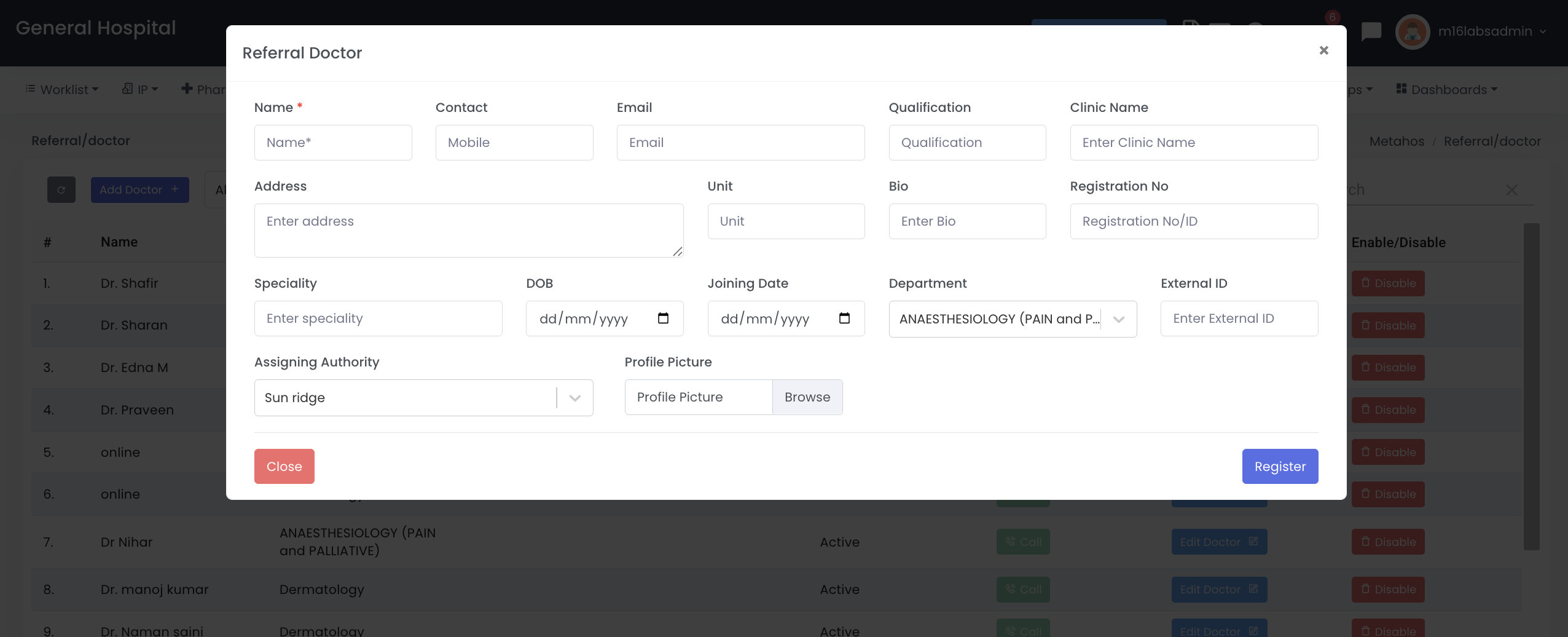
Task: Click the red Close button
Action: pyautogui.click(x=284, y=467)
